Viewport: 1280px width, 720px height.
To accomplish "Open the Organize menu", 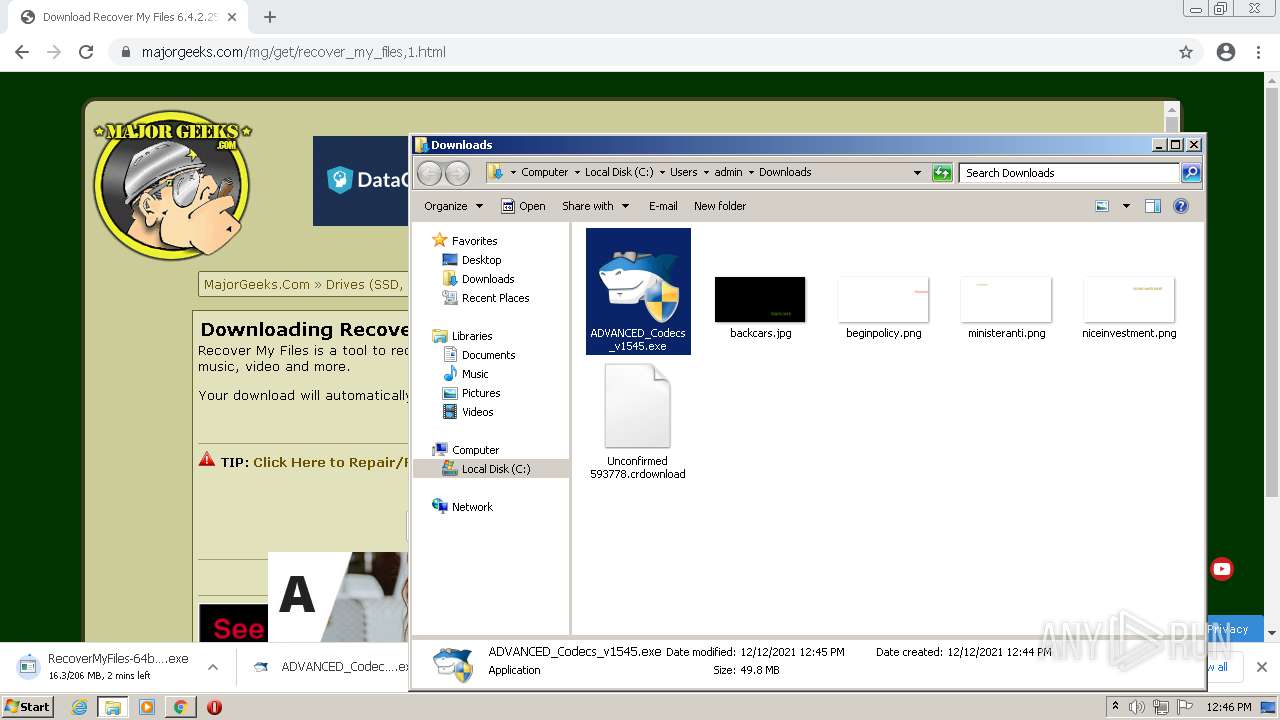I will coord(453,206).
